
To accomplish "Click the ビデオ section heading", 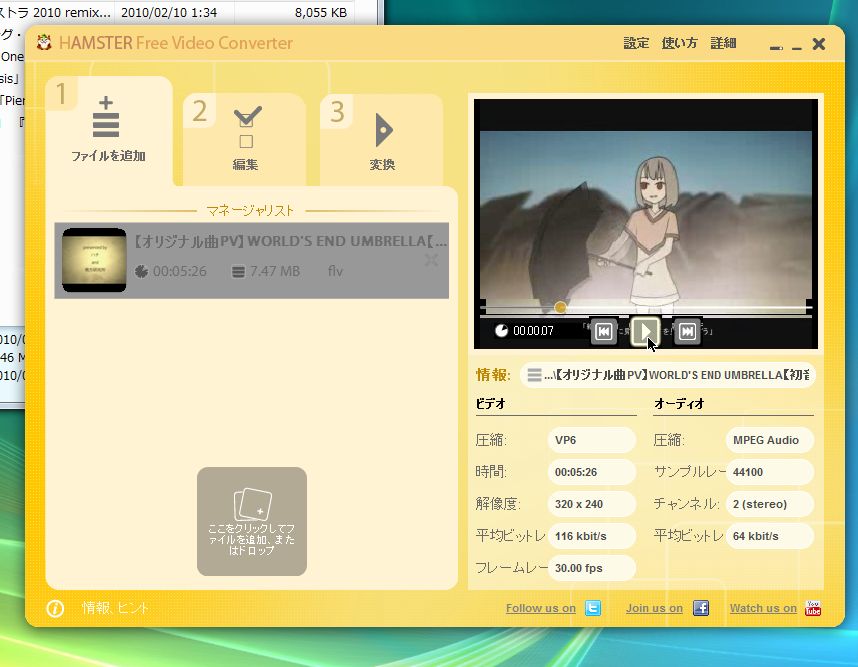I will (x=490, y=404).
